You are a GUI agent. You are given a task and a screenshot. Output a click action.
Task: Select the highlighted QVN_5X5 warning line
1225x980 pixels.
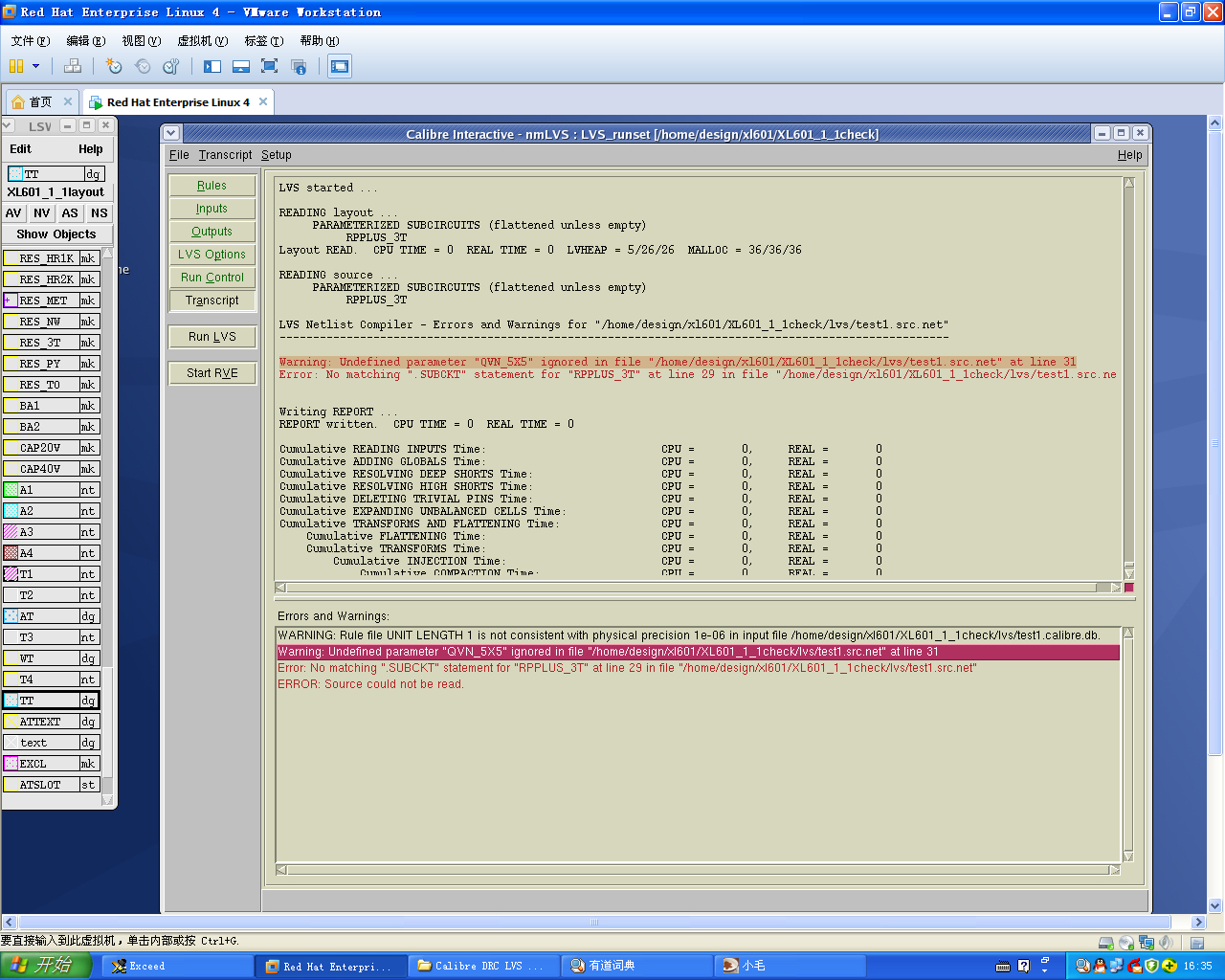pos(698,652)
